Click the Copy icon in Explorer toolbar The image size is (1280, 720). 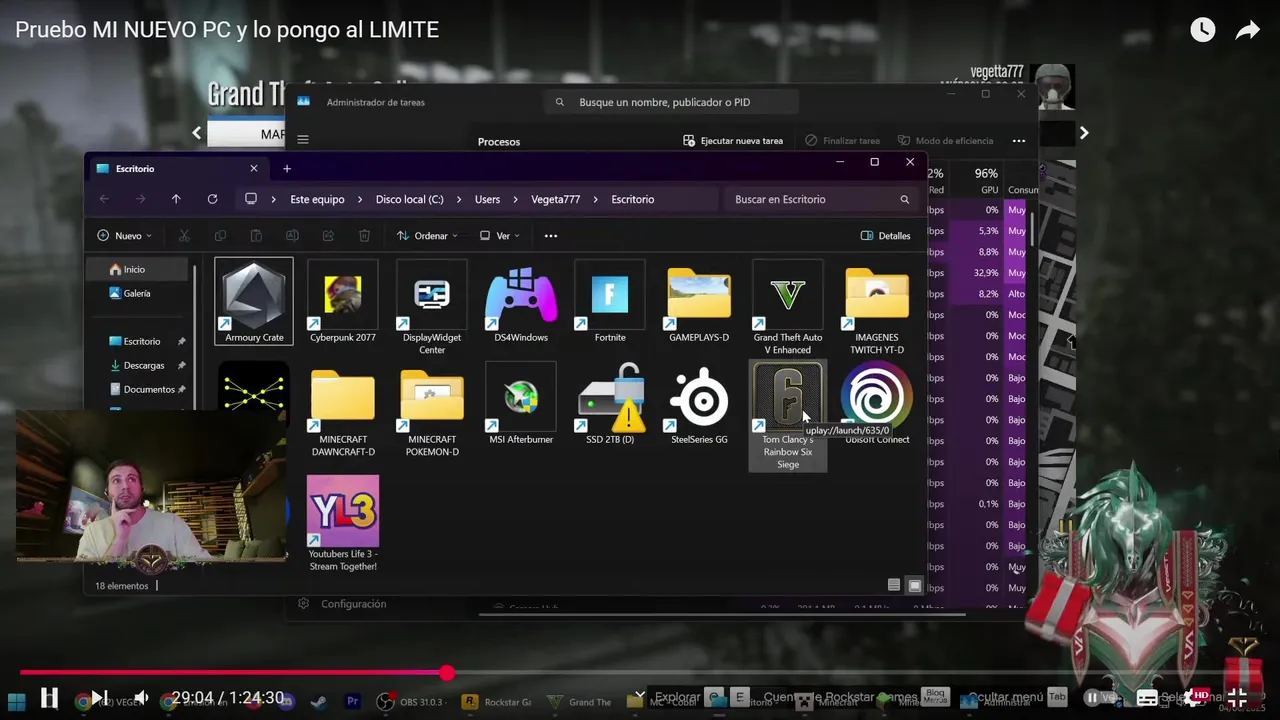[220, 236]
